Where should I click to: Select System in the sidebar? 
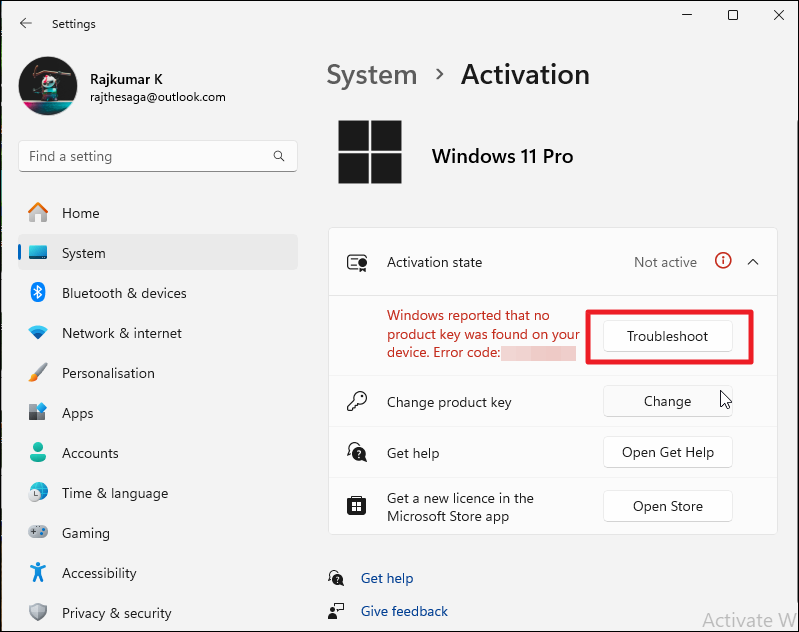[158, 253]
